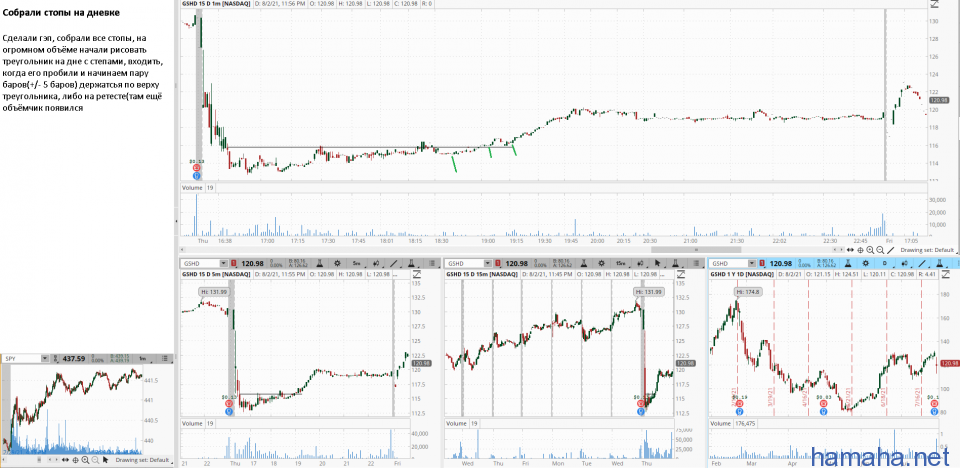Select the pointer tool in the 15m chart toolbar
The height and width of the screenshot is (468, 960).
[x=658, y=263]
